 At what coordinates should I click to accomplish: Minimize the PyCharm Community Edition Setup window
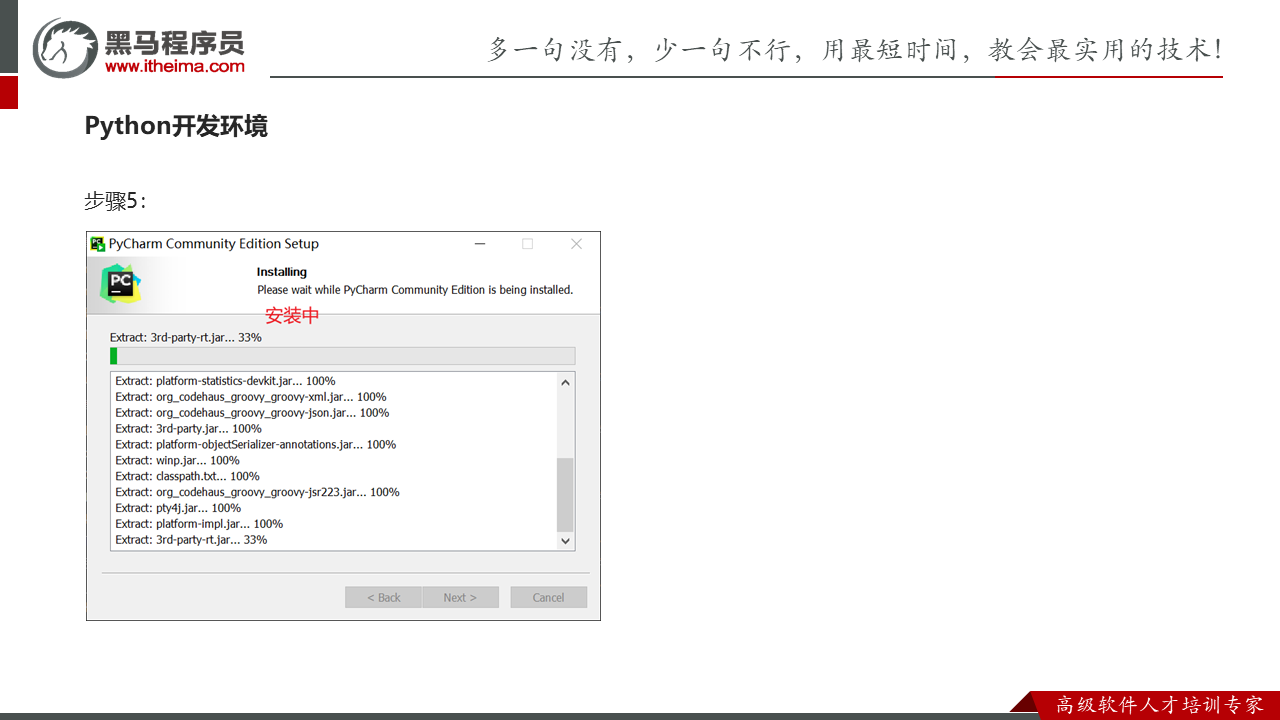click(x=480, y=244)
